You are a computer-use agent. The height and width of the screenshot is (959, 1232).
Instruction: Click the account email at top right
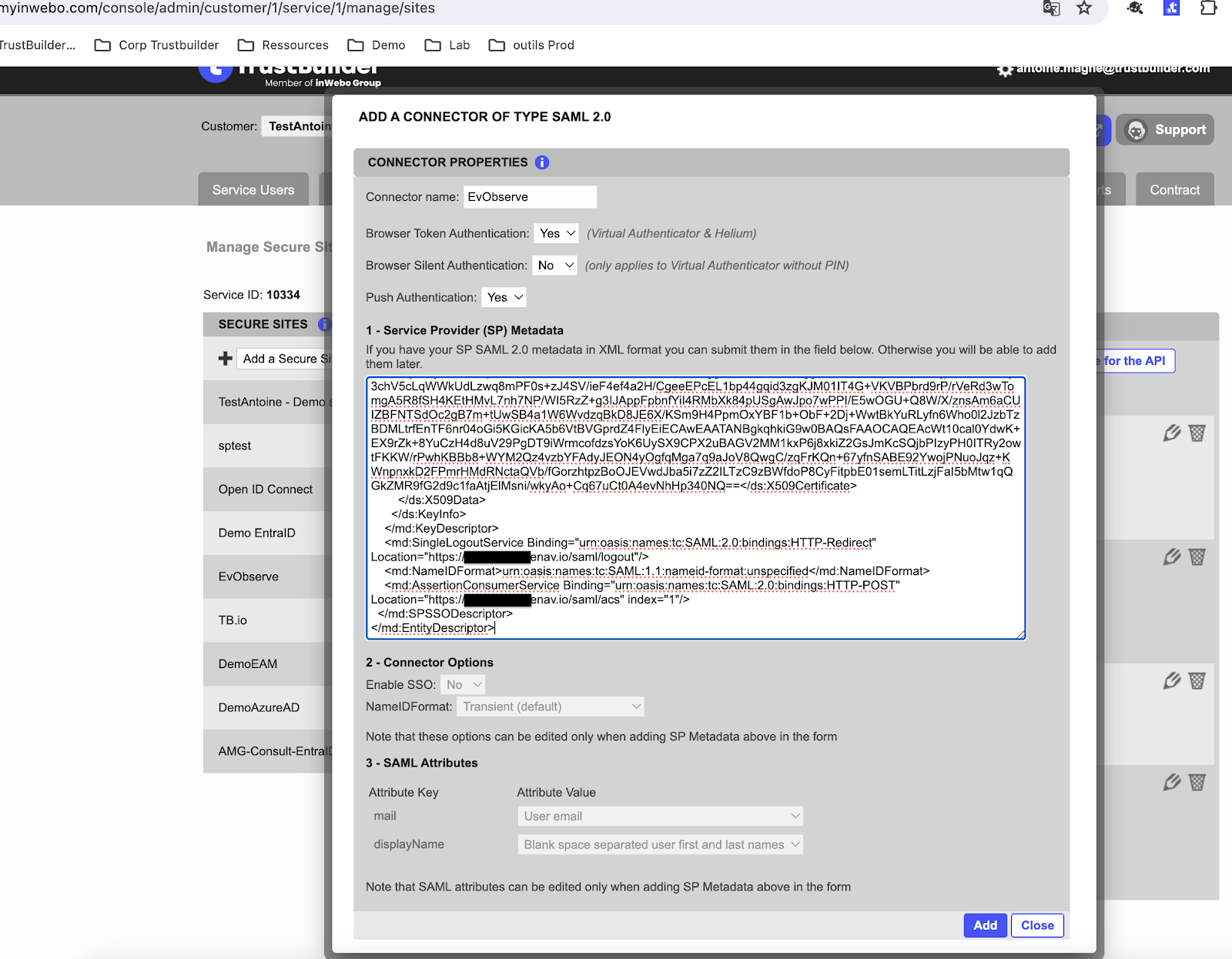(x=1113, y=69)
